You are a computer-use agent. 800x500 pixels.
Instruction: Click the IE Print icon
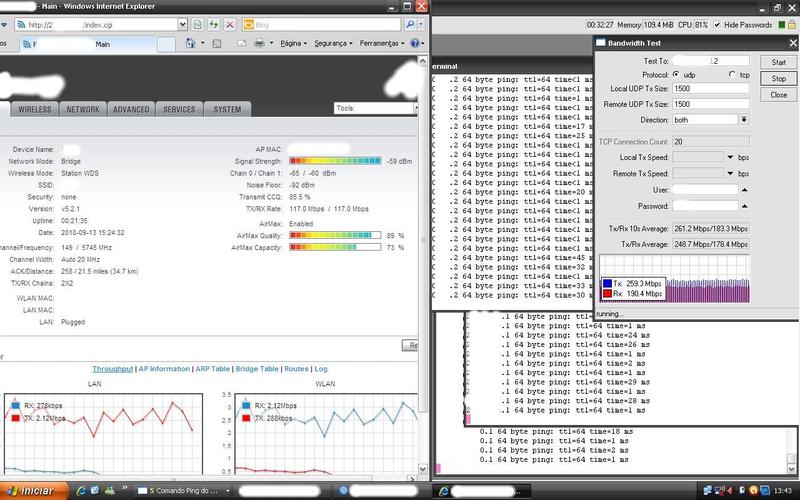(x=258, y=44)
